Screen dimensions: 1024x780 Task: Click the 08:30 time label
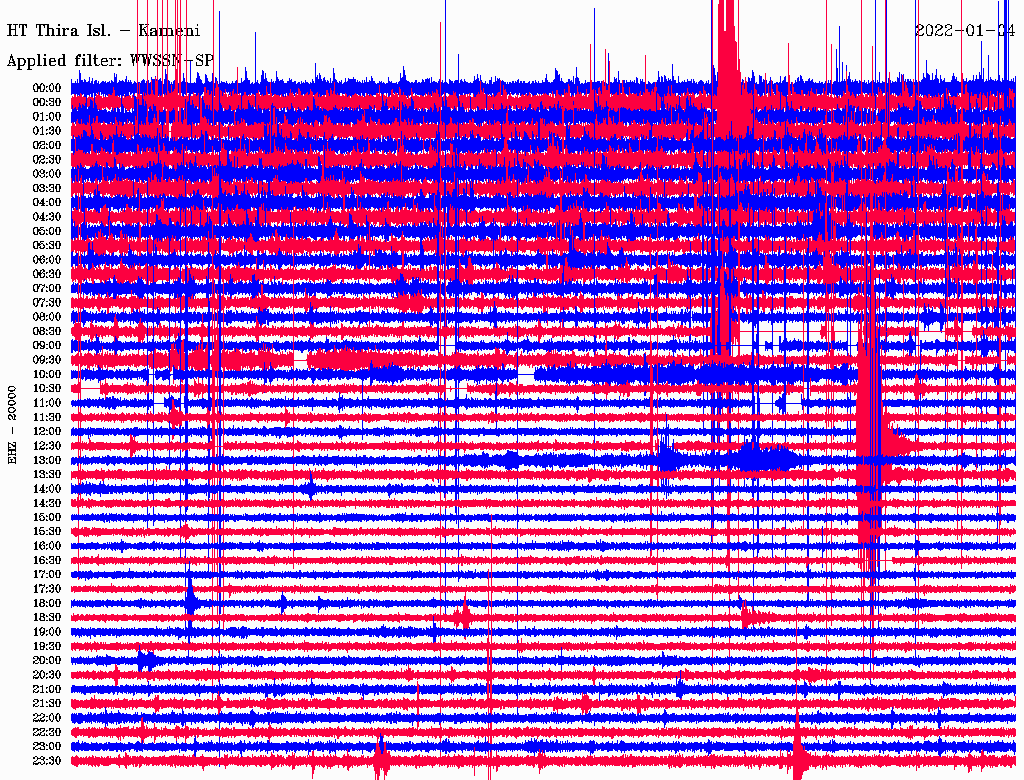point(47,331)
